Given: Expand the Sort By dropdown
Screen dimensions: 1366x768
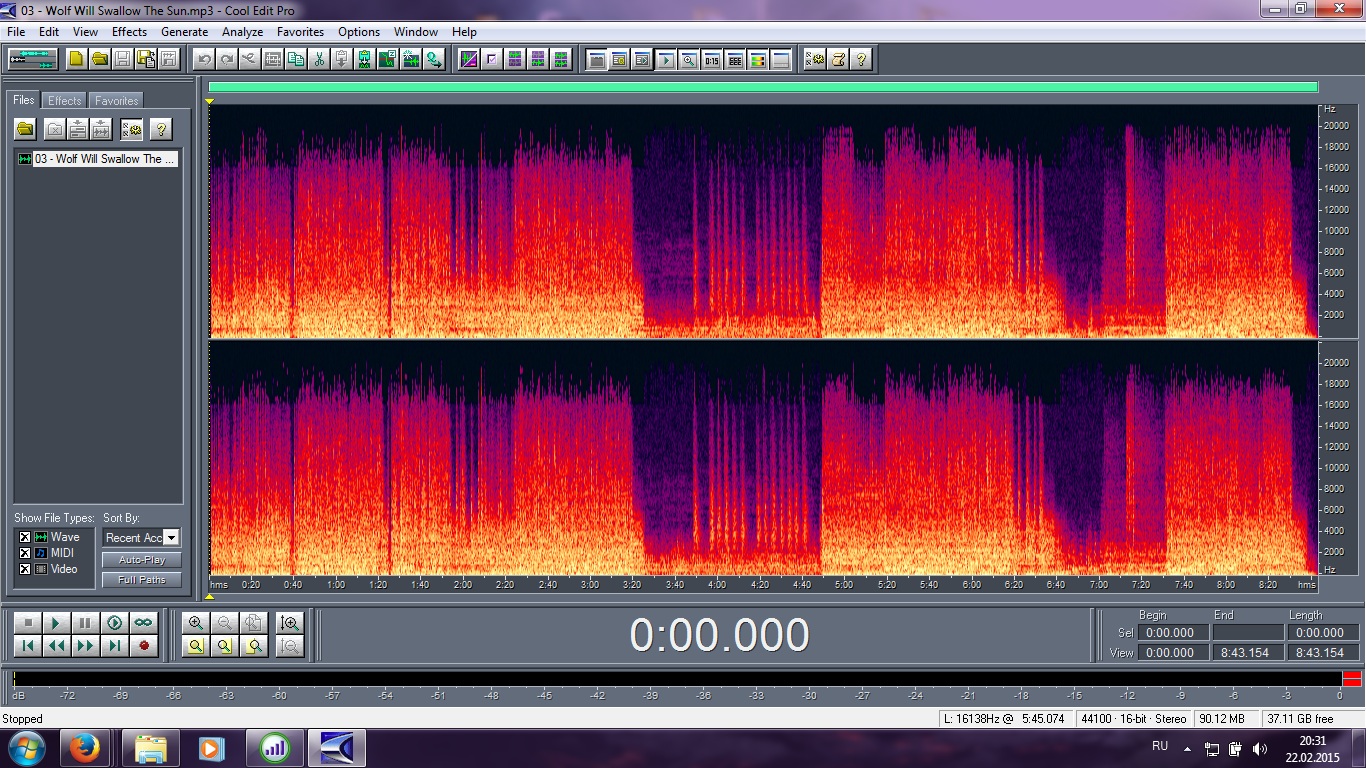Looking at the screenshot, I should [x=171, y=538].
